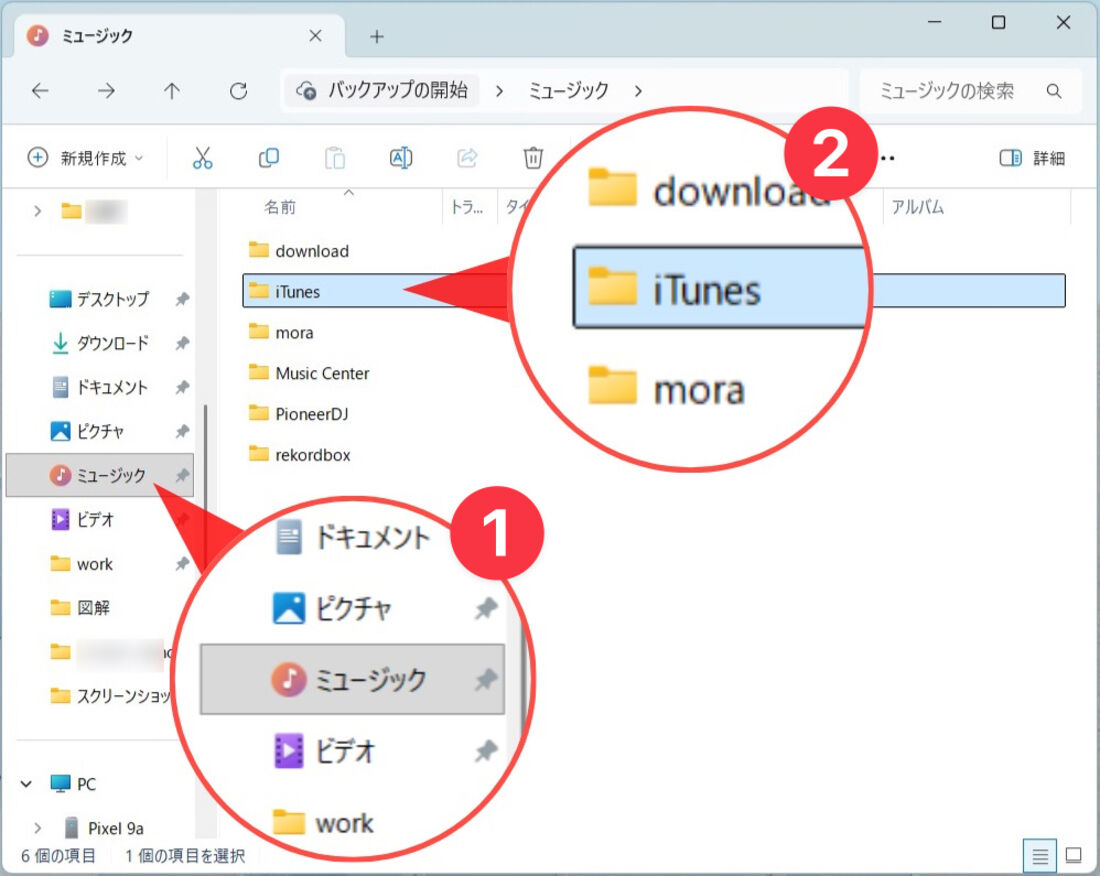
Task: Open the See more ellipsis menu
Action: coord(887,158)
